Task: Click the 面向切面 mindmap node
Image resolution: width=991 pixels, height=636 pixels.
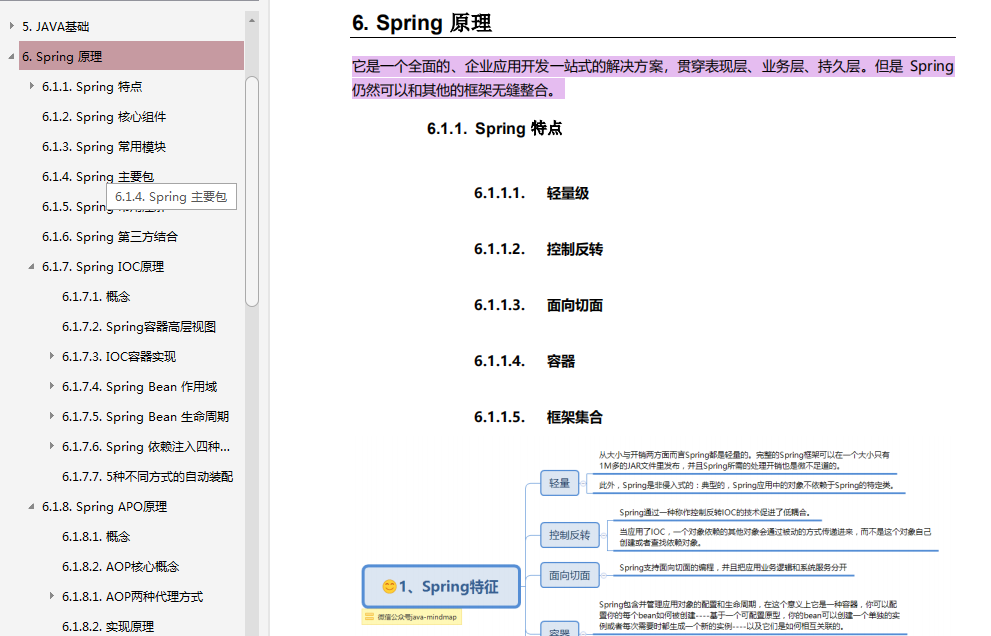Action: [x=569, y=575]
